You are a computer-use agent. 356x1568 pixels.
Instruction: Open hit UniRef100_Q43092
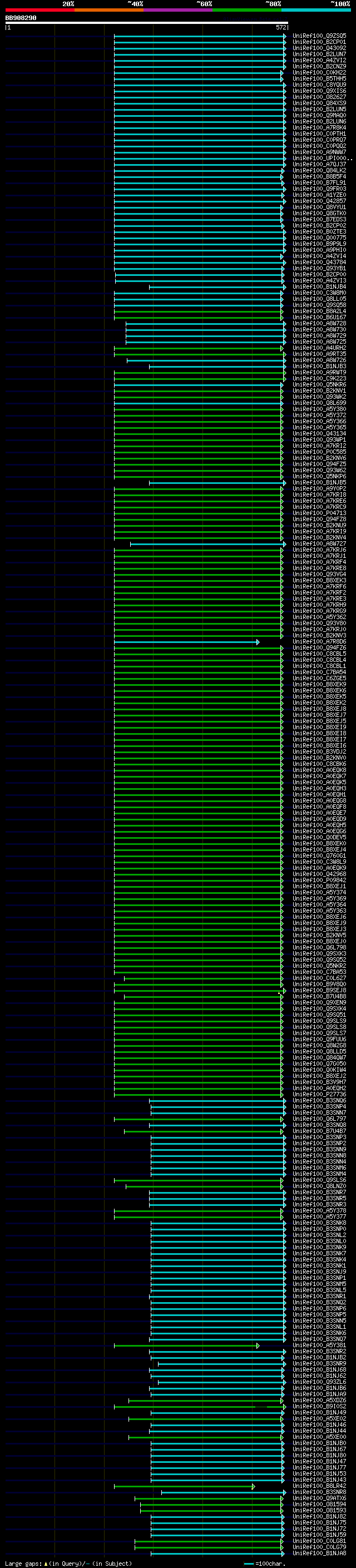319,48
